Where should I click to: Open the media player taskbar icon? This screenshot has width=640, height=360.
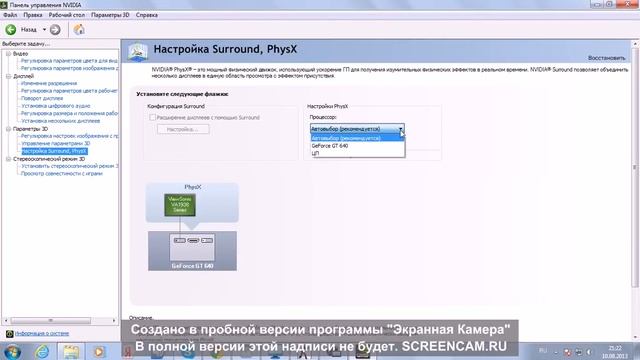(x=98, y=351)
